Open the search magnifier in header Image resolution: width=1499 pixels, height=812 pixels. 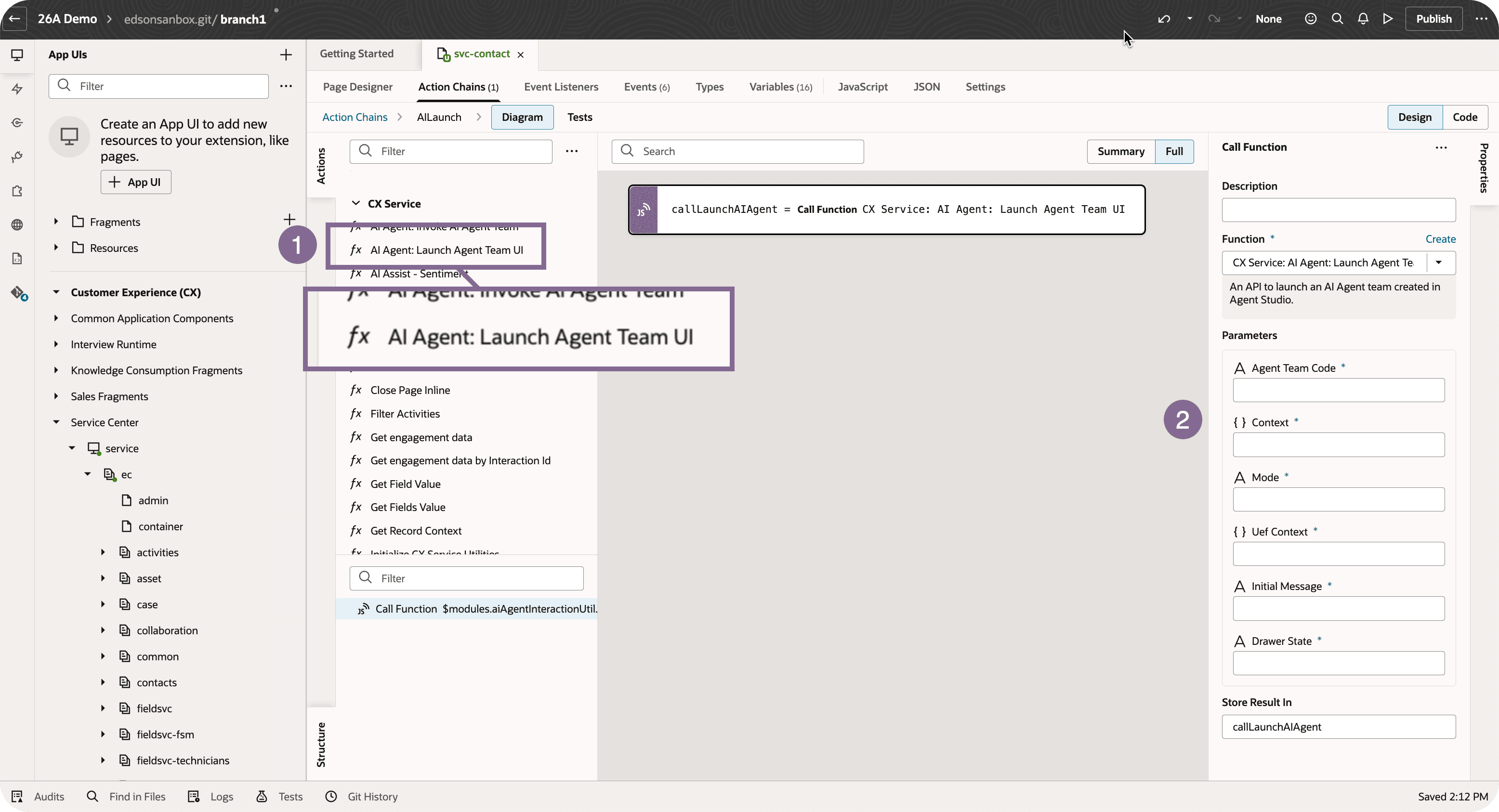click(1337, 19)
